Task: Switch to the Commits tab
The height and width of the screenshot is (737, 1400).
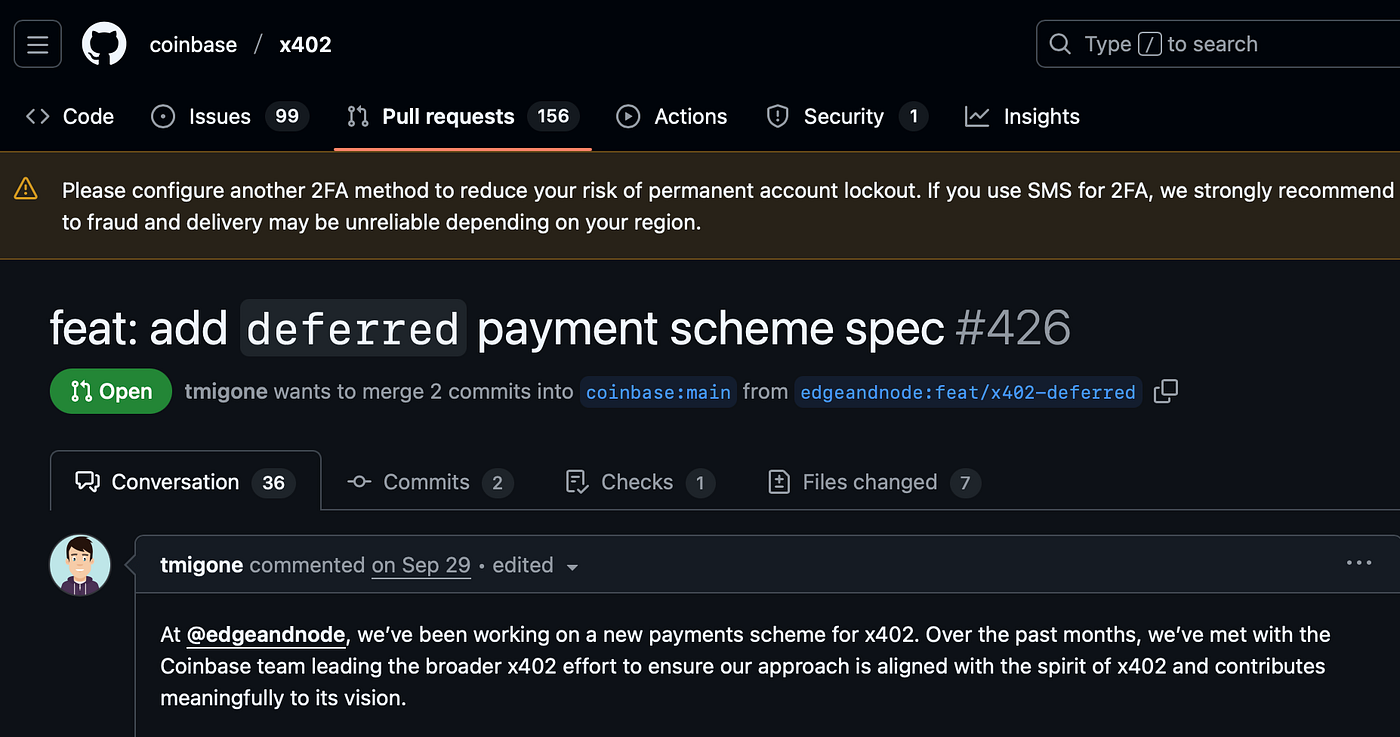Action: coord(430,482)
